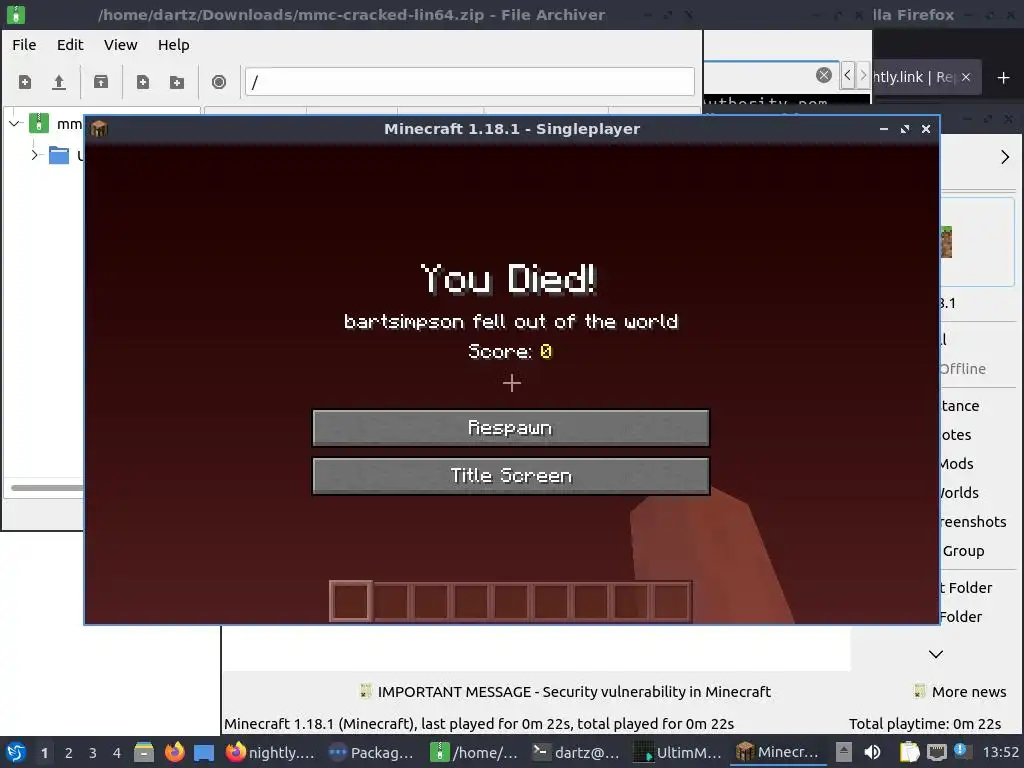The image size is (1024, 768).
Task: Expand the subfolder node in archive tree
Action: coord(35,155)
